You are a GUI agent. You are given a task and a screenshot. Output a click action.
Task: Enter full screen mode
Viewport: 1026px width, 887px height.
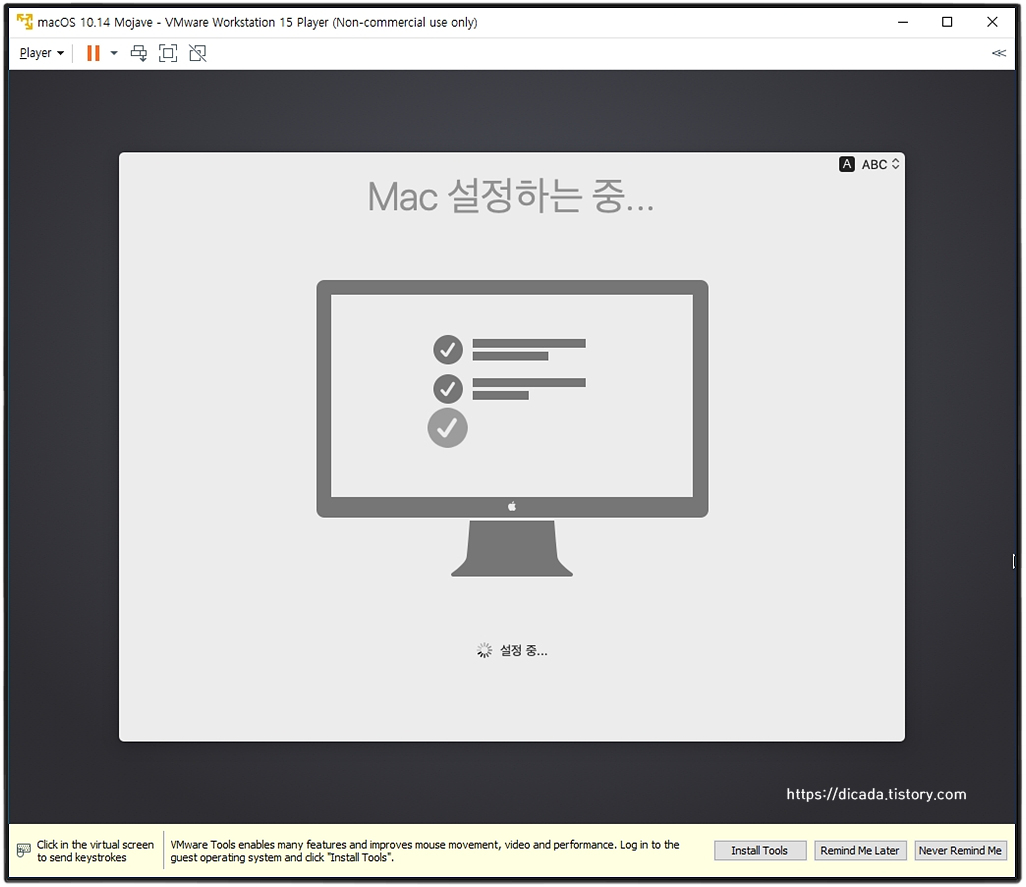[168, 53]
